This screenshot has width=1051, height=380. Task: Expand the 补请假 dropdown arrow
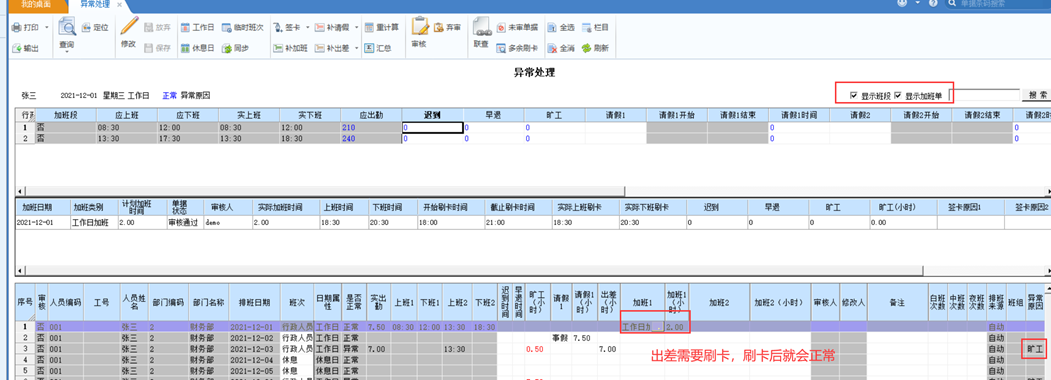(357, 28)
